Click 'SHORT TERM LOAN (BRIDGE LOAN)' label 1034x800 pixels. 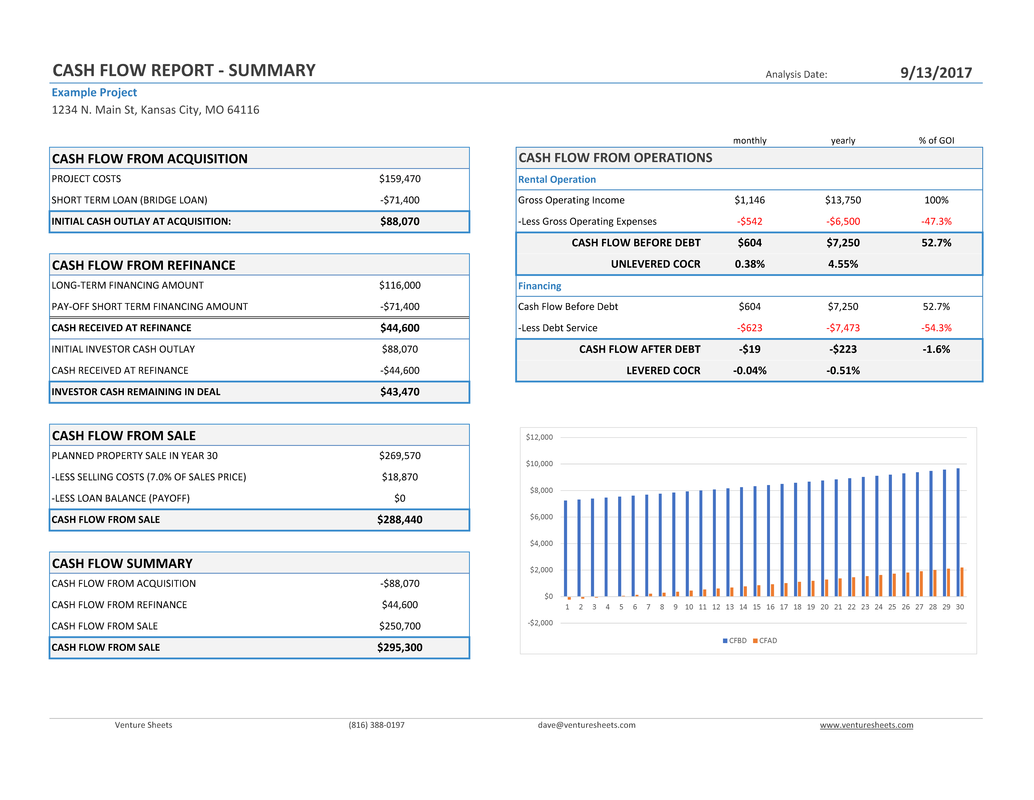(x=129, y=200)
